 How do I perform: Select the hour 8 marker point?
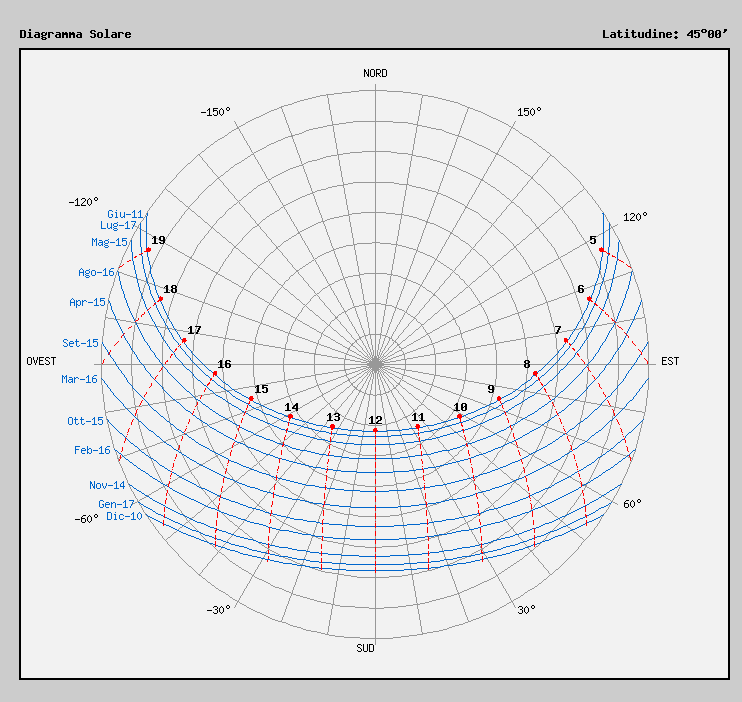click(x=535, y=374)
